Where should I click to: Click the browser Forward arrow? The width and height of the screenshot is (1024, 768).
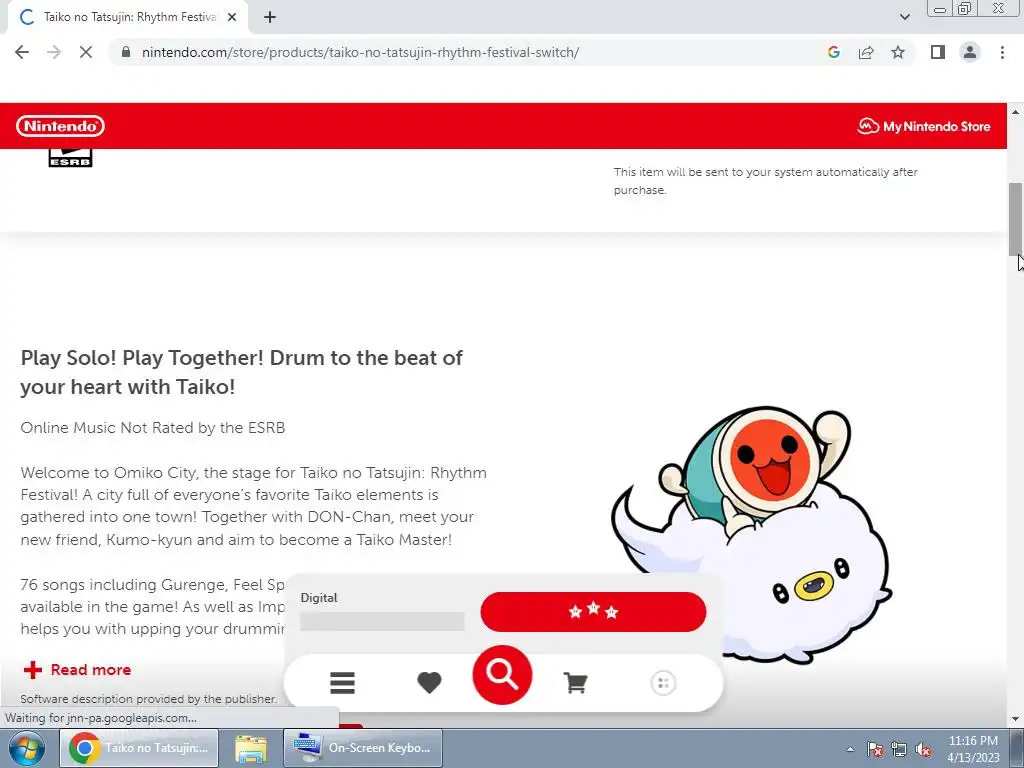54,52
